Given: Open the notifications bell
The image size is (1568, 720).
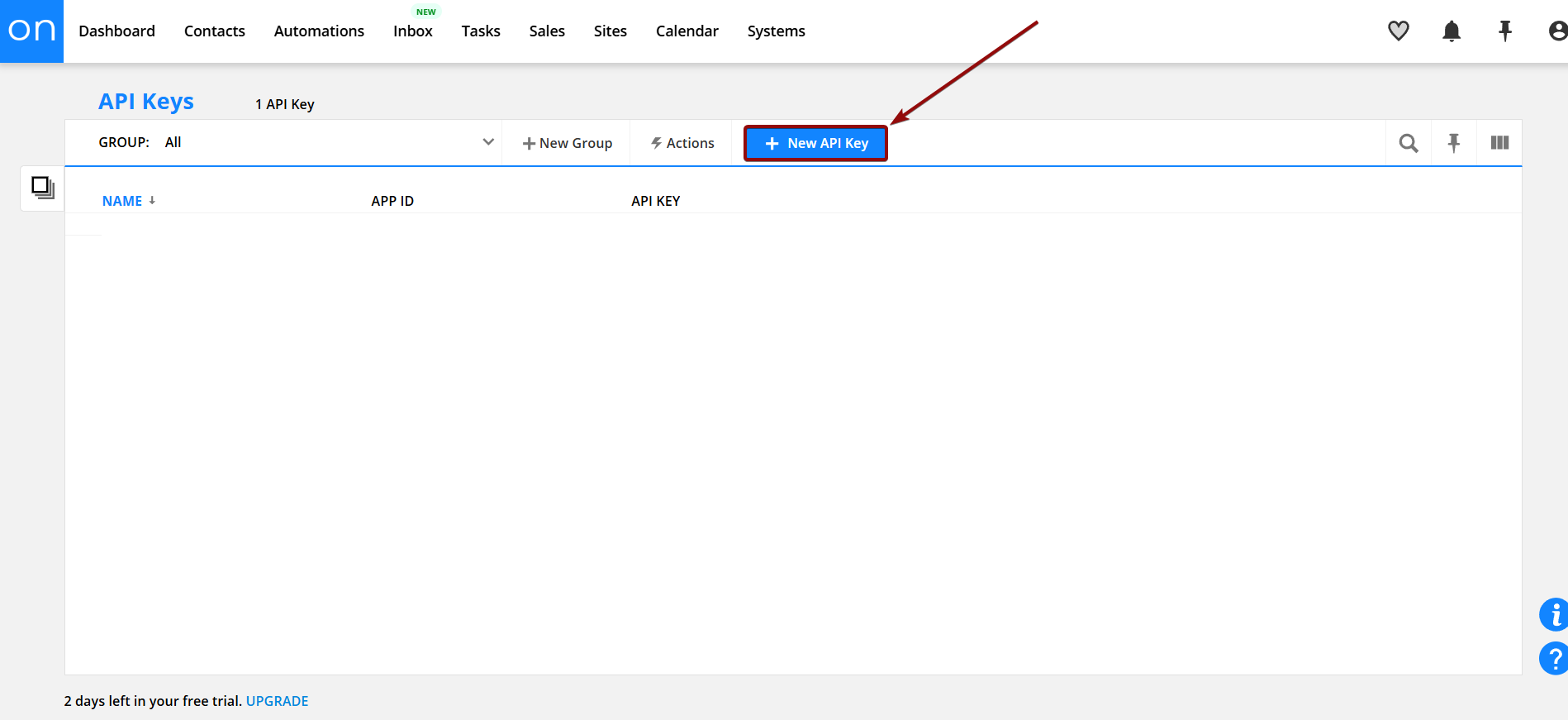Looking at the screenshot, I should click(x=1451, y=31).
